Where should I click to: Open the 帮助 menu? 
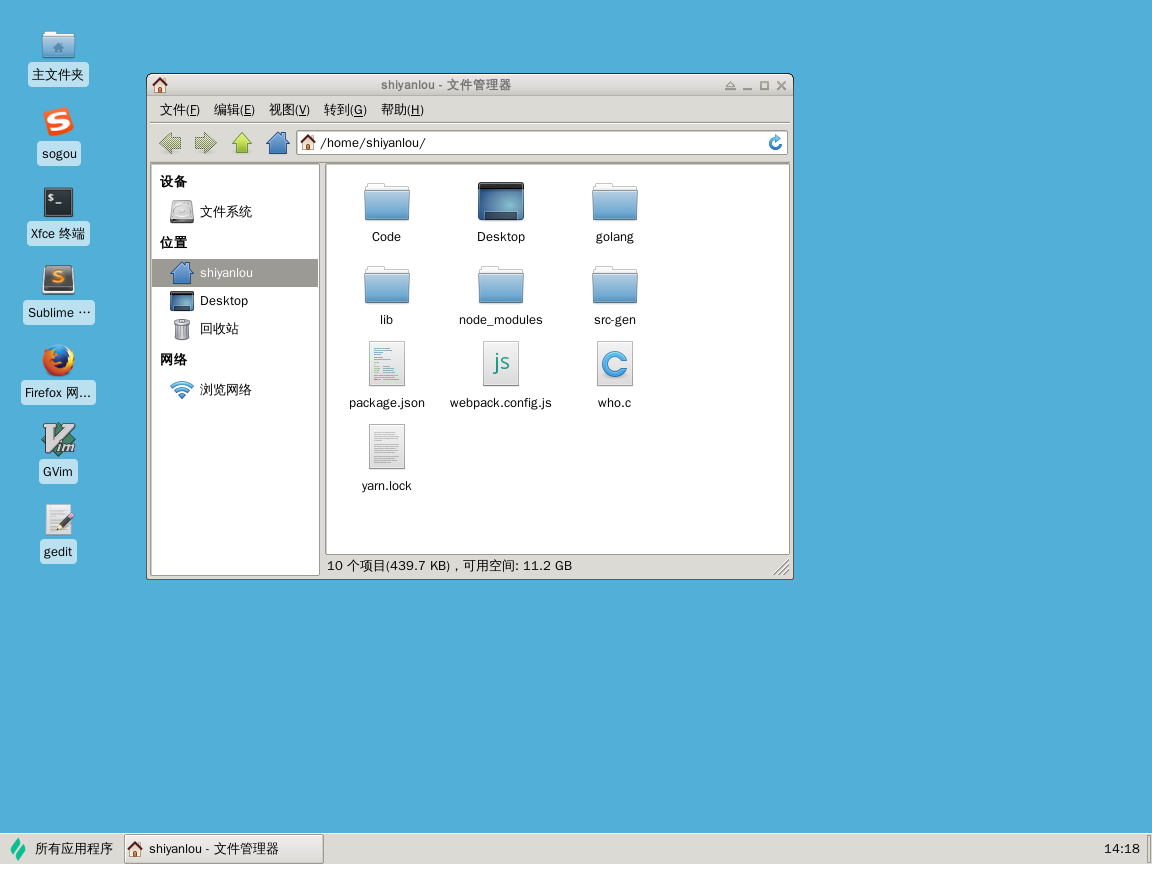[400, 110]
